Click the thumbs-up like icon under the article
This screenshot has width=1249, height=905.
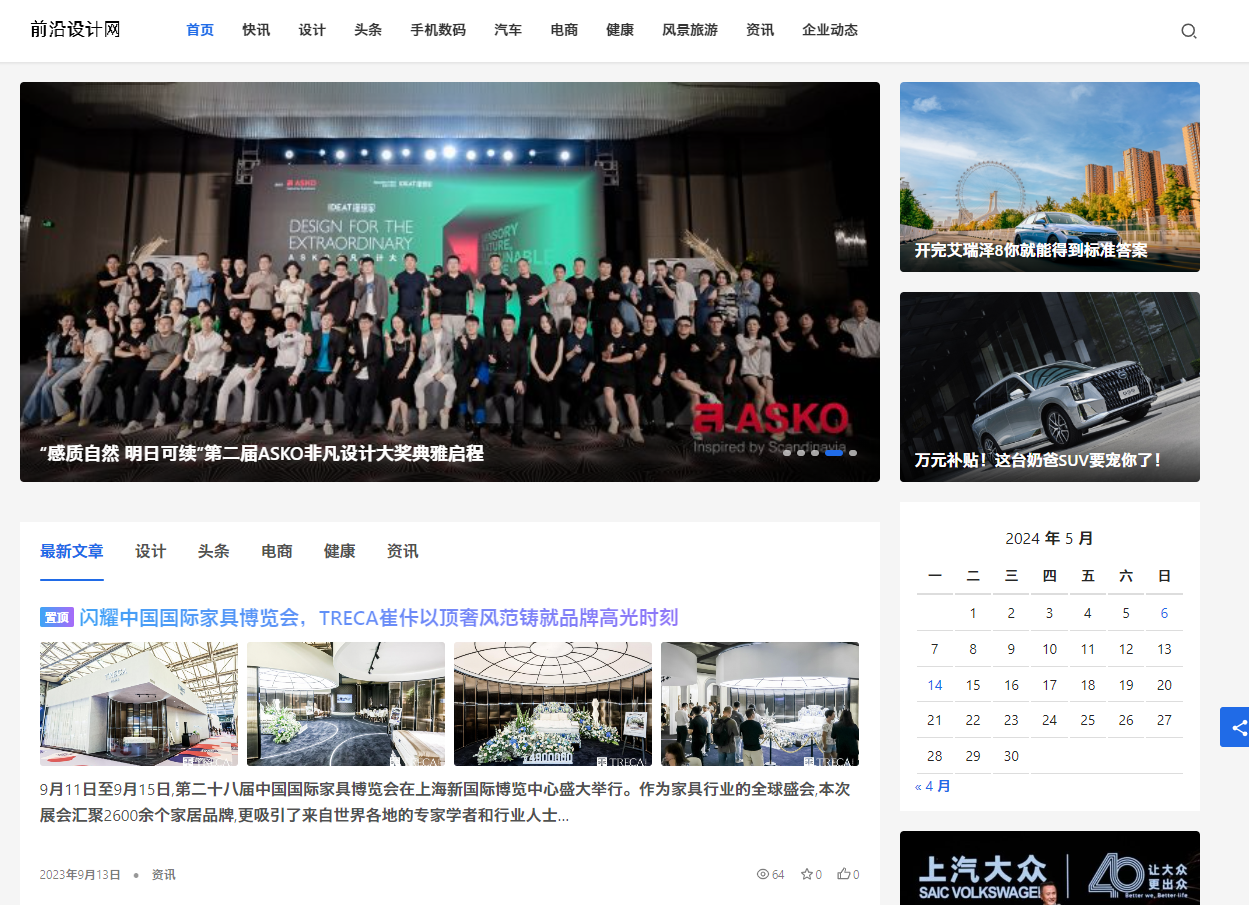tap(844, 874)
